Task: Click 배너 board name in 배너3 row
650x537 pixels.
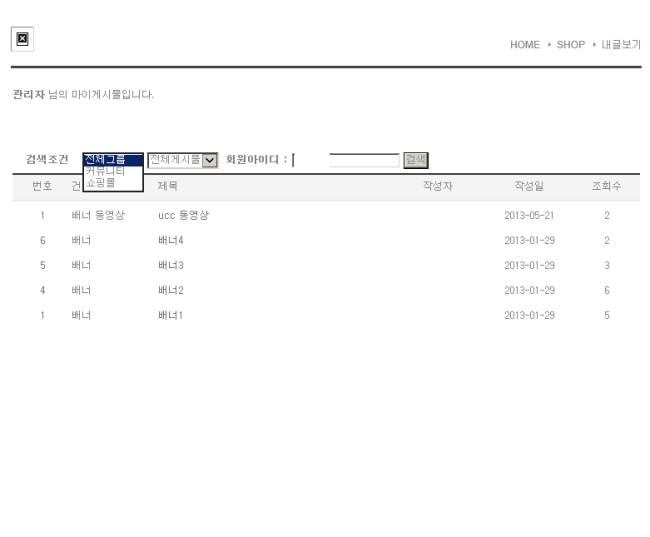Action: 81,265
